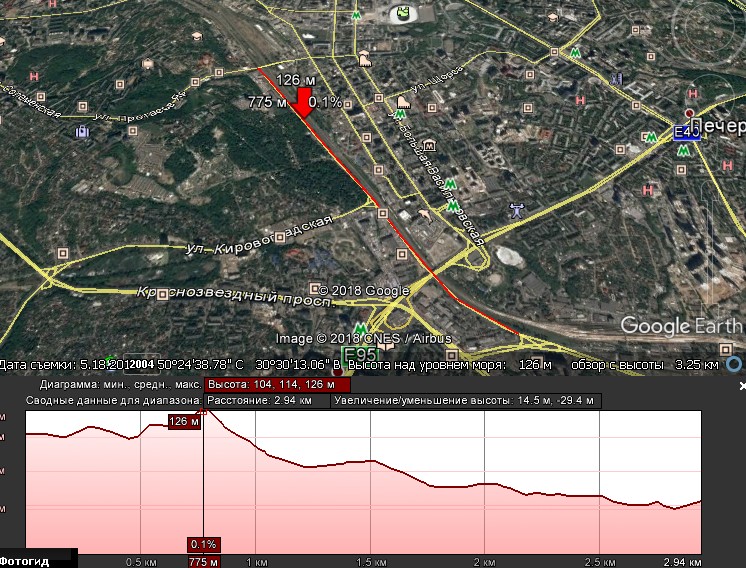The image size is (746, 568).
Task: Click the E95 road shield
Action: click(x=359, y=354)
